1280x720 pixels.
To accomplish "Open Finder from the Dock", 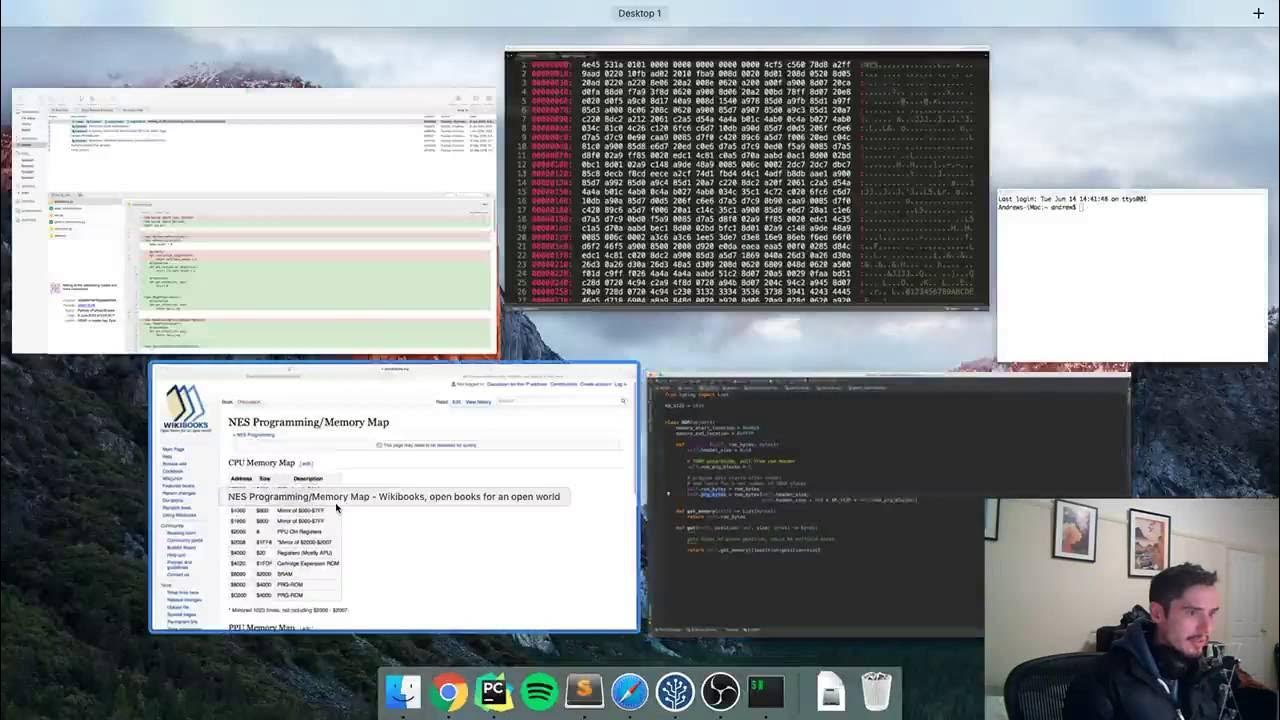I will click(x=403, y=692).
